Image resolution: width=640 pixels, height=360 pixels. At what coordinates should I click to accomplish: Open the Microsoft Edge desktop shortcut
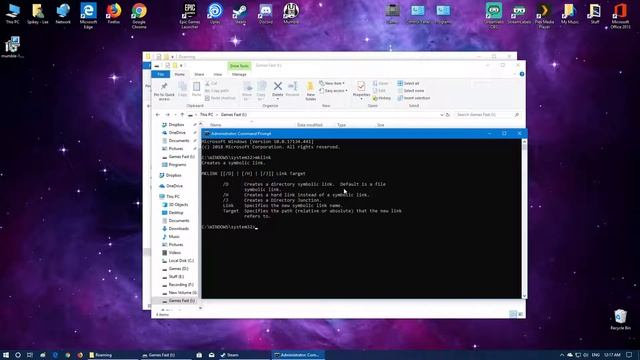click(x=88, y=16)
